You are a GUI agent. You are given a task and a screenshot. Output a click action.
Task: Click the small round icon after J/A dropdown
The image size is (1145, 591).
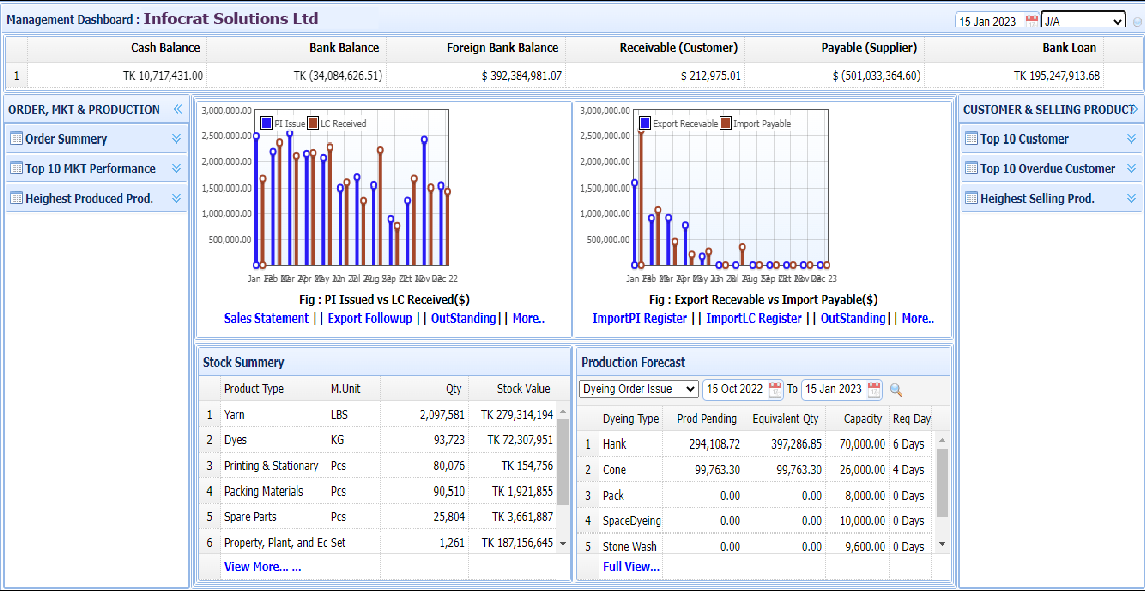1136,22
